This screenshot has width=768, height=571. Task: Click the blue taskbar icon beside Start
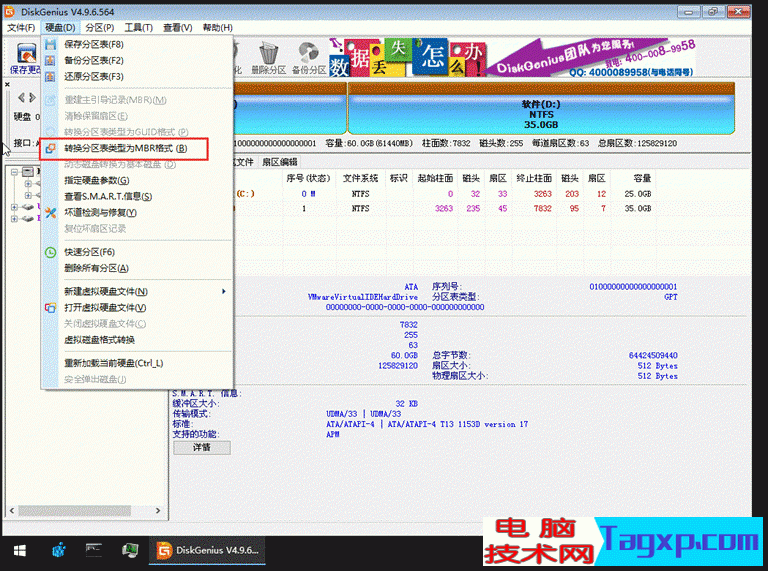pyautogui.click(x=59, y=551)
